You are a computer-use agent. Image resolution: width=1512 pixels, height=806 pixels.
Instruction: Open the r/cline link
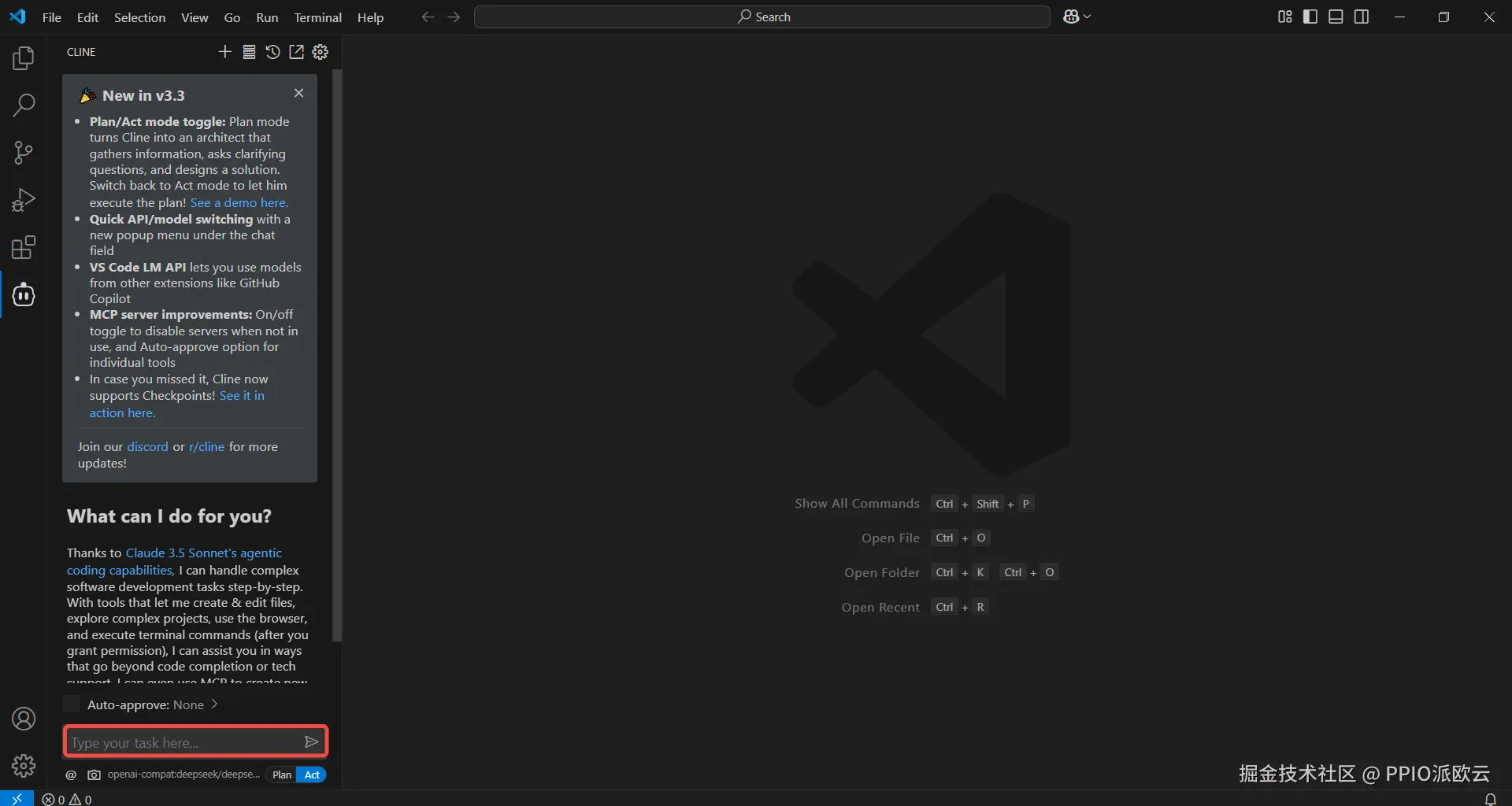click(x=207, y=446)
